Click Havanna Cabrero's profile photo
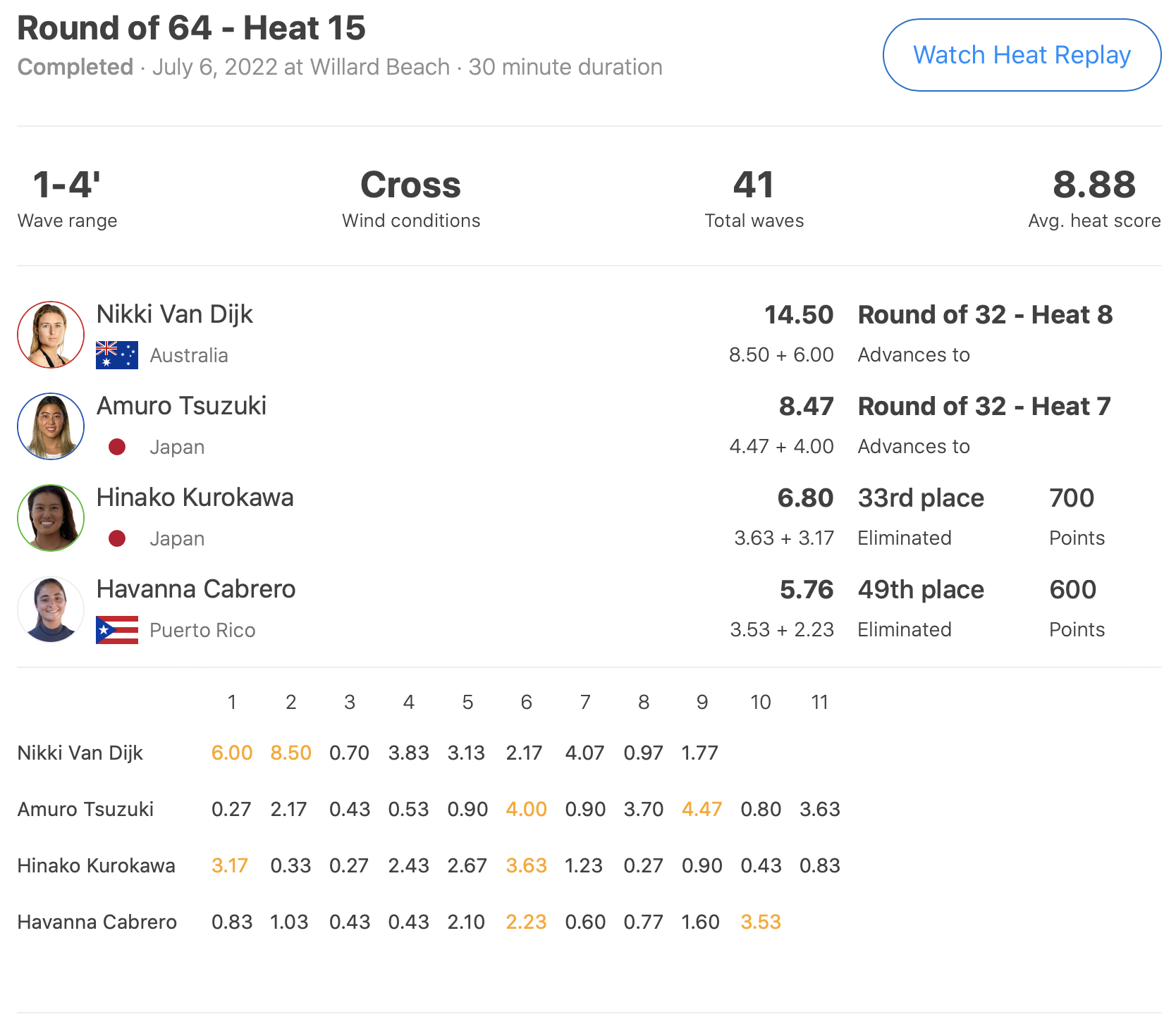The width and height of the screenshot is (1176, 1019). 51,610
